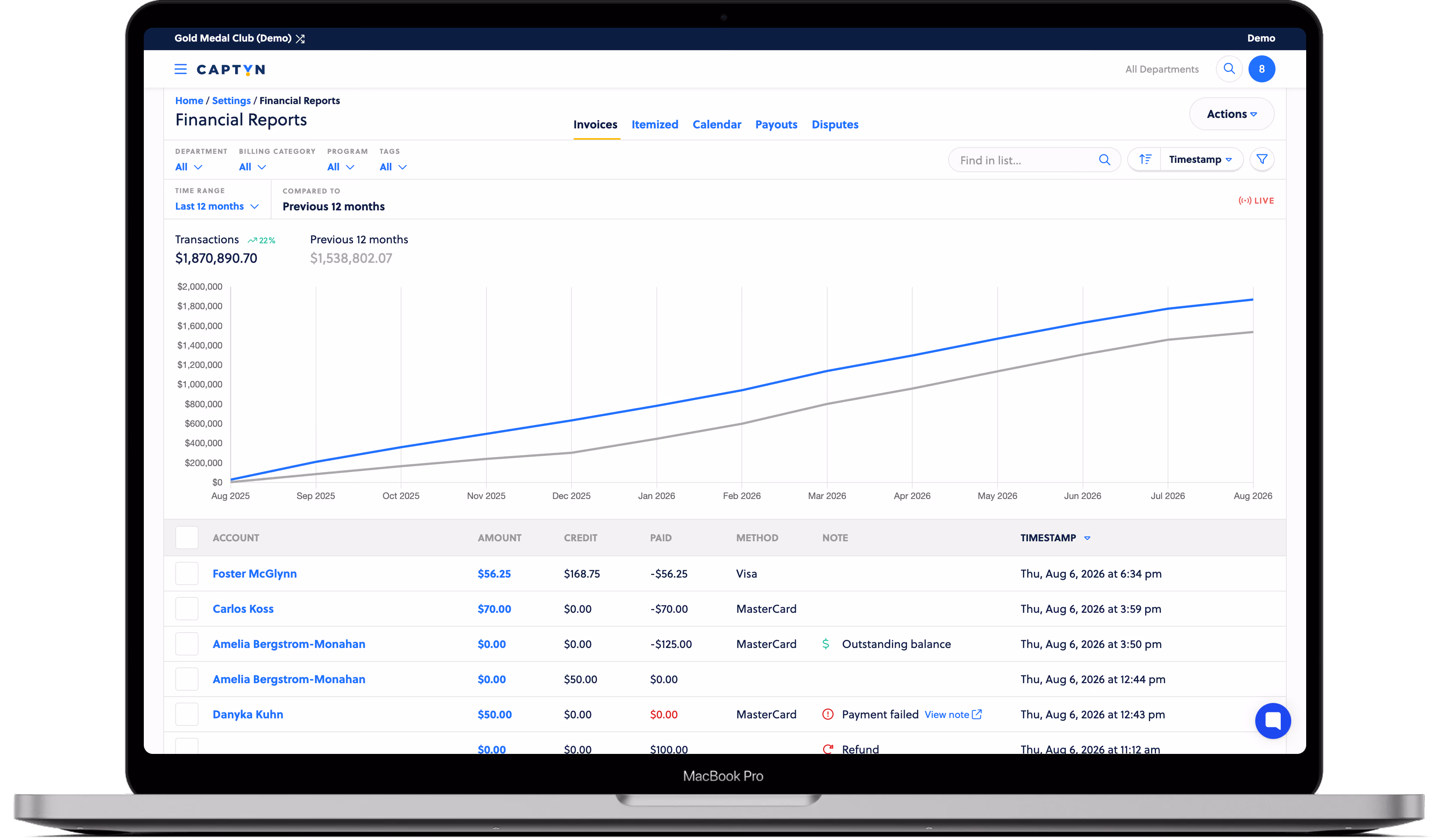Viewport: 1438px width, 840px height.
Task: Open Foster McGlynn account
Action: [x=255, y=574]
